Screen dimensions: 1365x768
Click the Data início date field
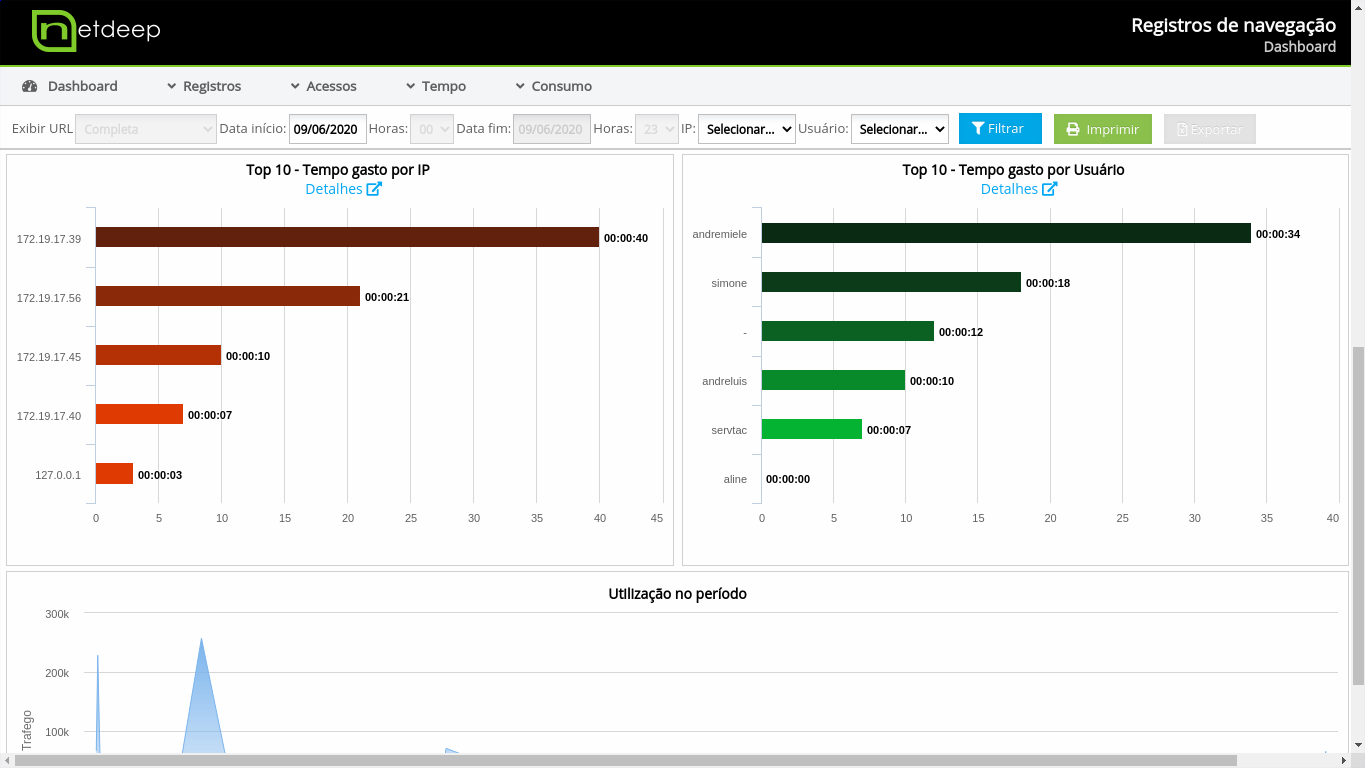point(327,129)
